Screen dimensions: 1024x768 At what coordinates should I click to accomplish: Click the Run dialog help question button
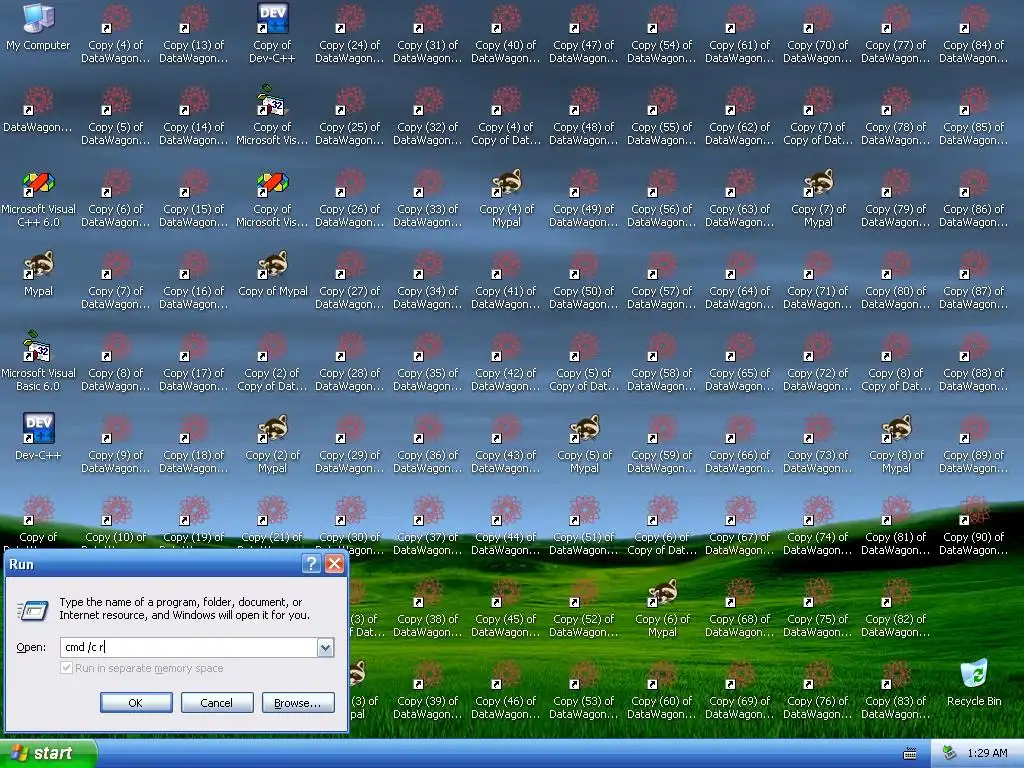(312, 564)
